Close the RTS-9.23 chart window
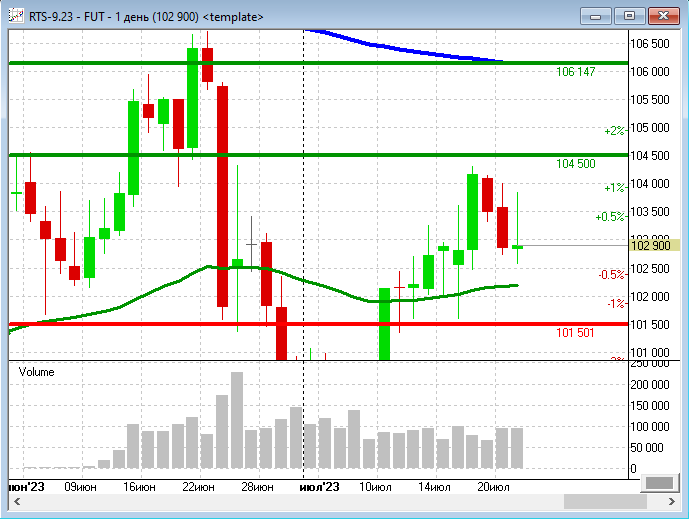The height and width of the screenshot is (519, 689). [664, 16]
